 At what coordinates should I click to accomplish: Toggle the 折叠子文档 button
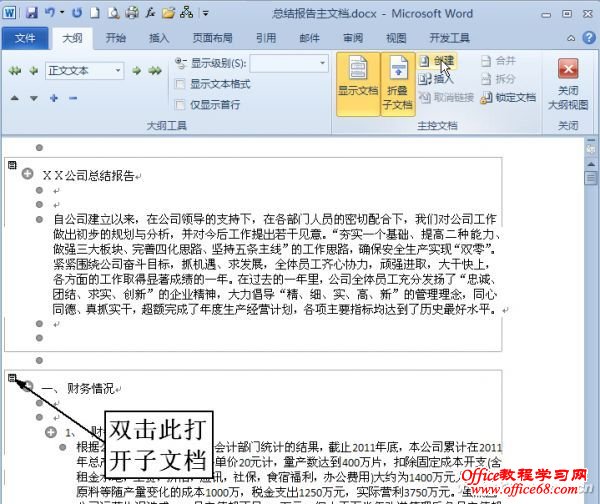pyautogui.click(x=398, y=84)
